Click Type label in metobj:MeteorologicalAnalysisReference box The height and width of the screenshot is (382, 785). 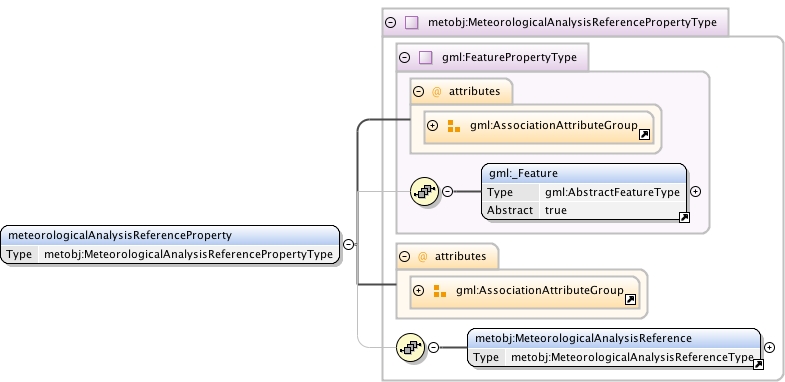pyautogui.click(x=486, y=357)
